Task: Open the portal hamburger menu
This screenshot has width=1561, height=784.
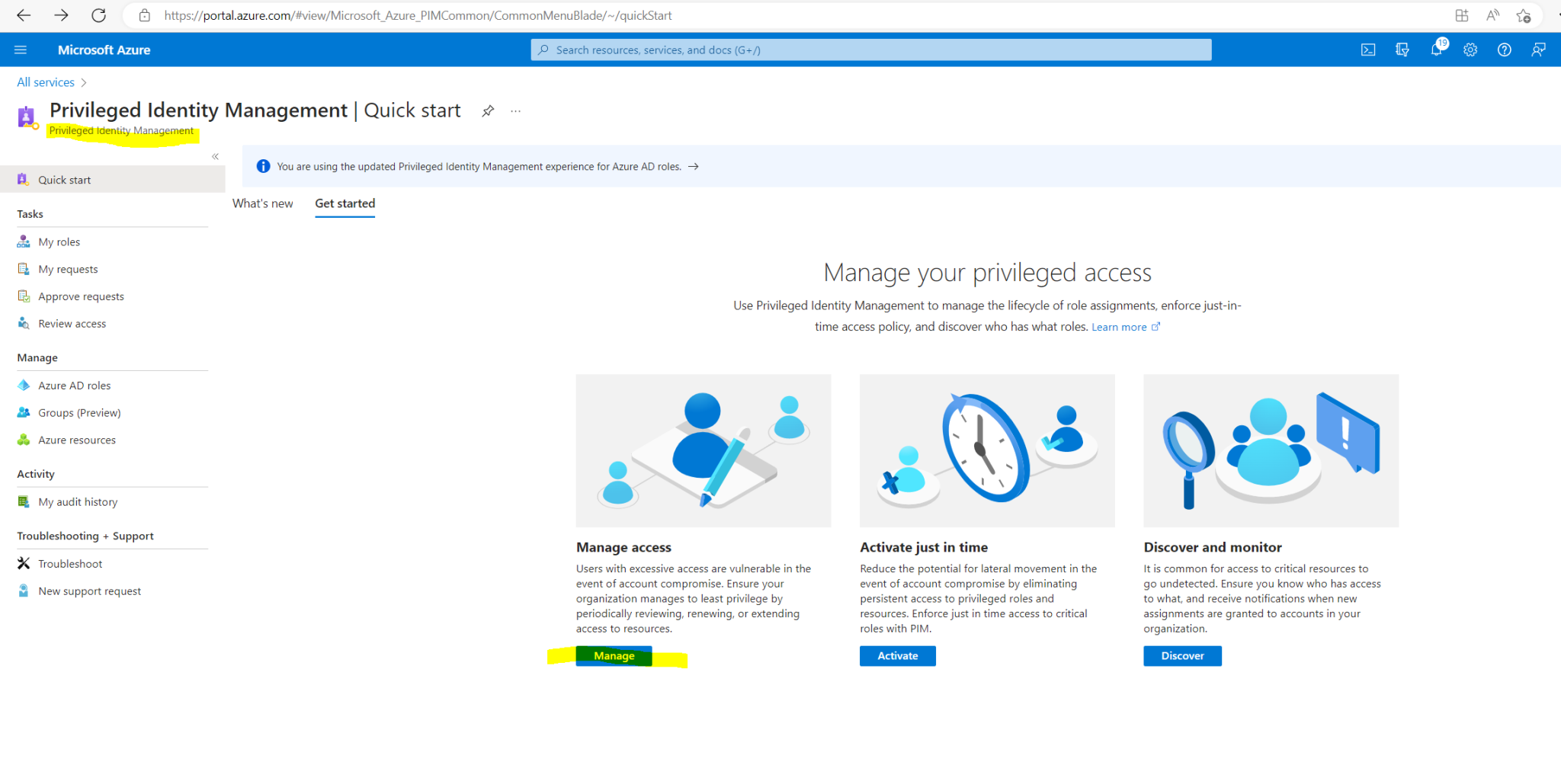Action: click(x=21, y=49)
